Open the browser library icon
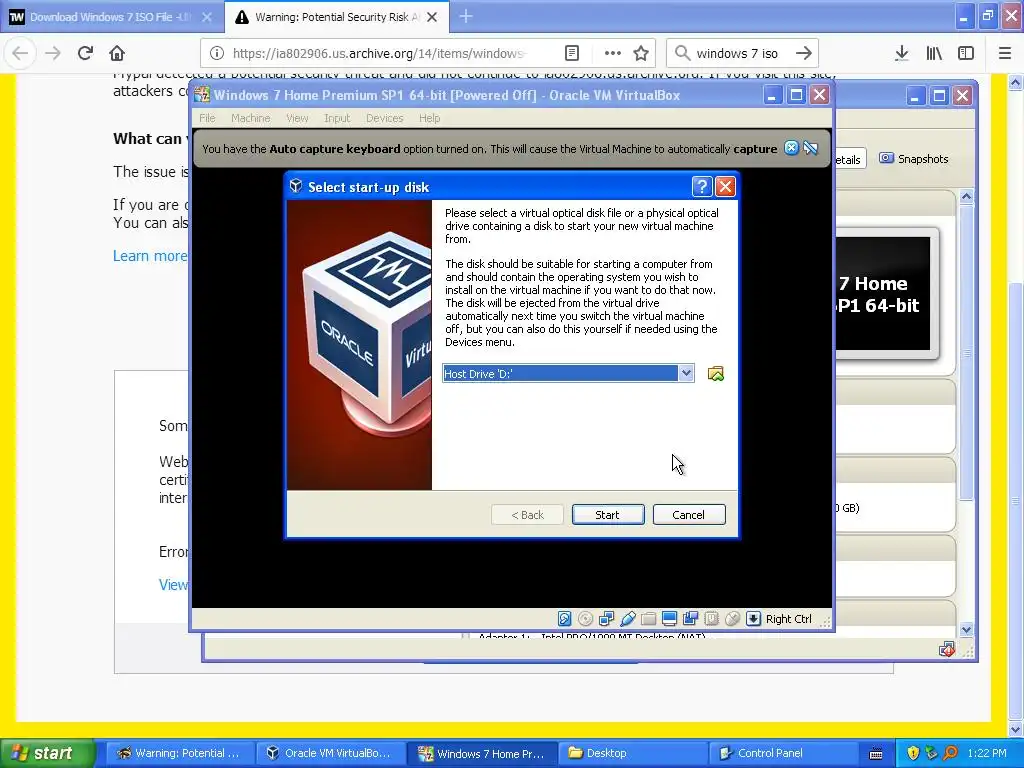This screenshot has height=768, width=1024. [x=934, y=53]
